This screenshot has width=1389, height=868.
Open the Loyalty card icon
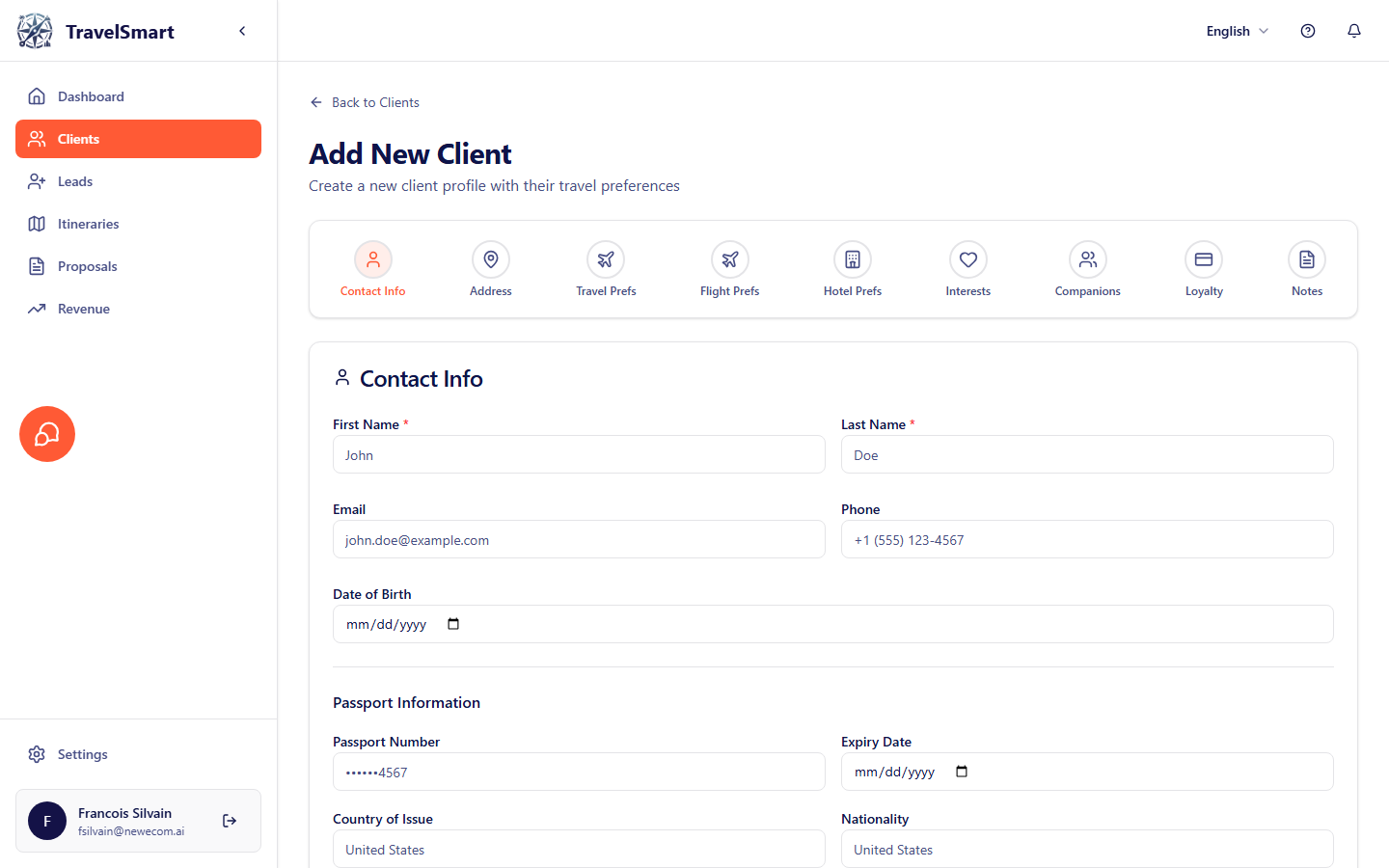1203,259
